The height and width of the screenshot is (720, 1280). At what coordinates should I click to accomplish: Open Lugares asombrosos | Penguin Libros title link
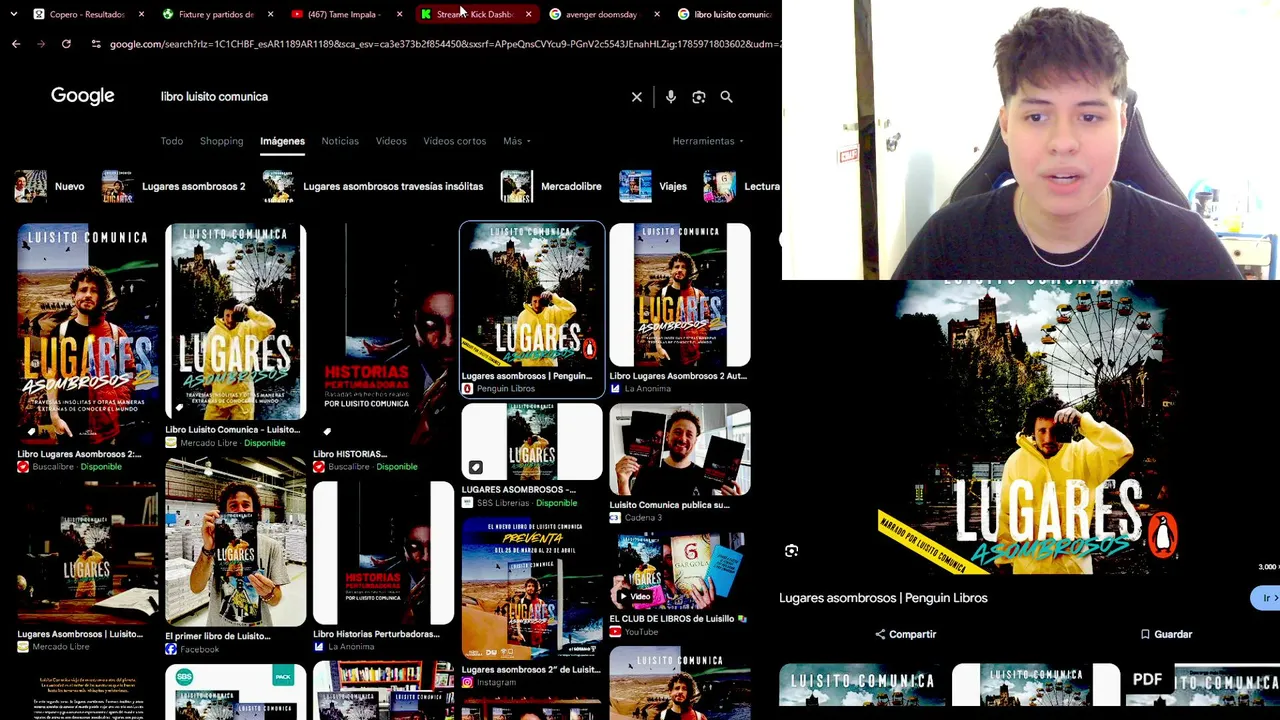(883, 598)
